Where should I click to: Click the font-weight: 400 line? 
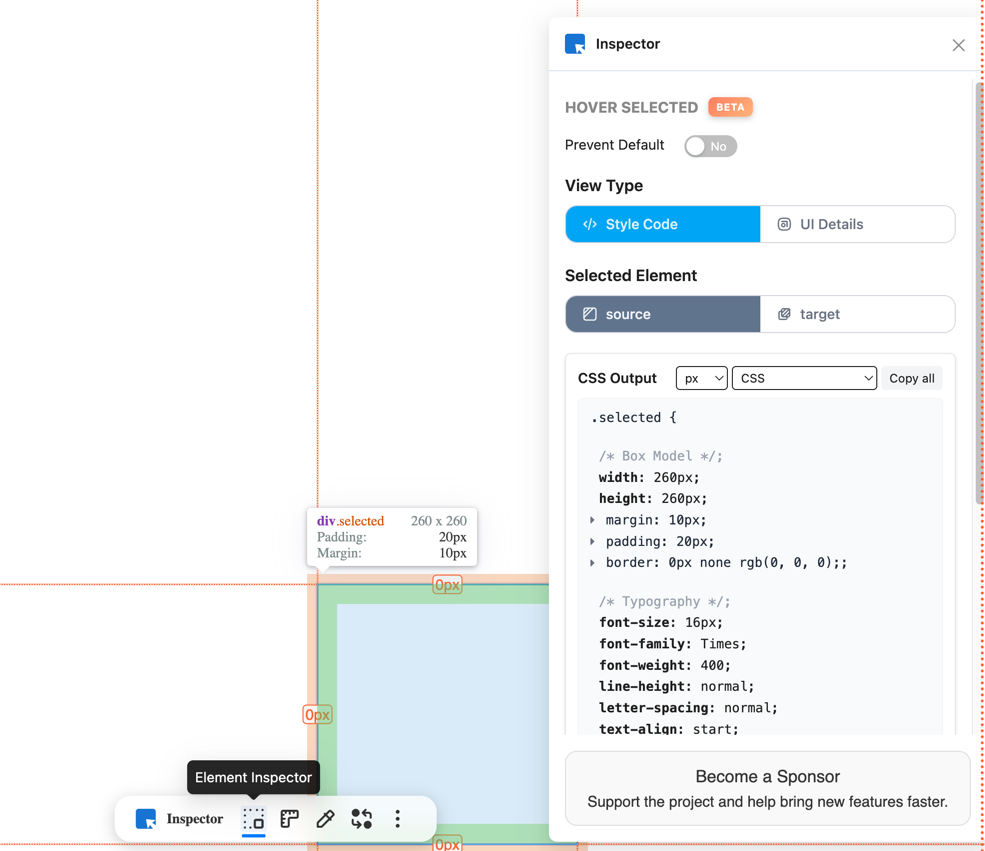tap(665, 665)
